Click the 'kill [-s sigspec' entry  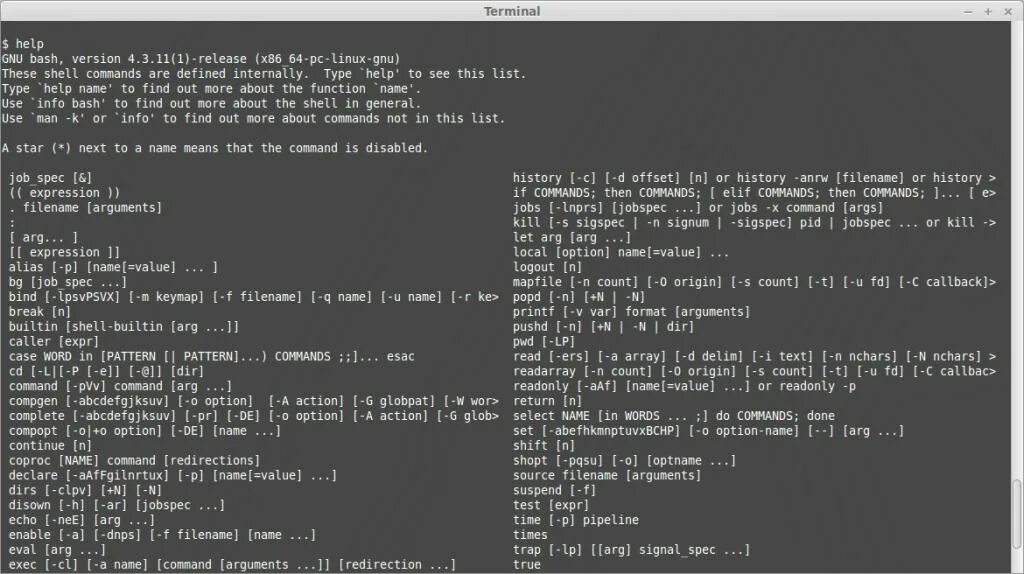pos(754,223)
